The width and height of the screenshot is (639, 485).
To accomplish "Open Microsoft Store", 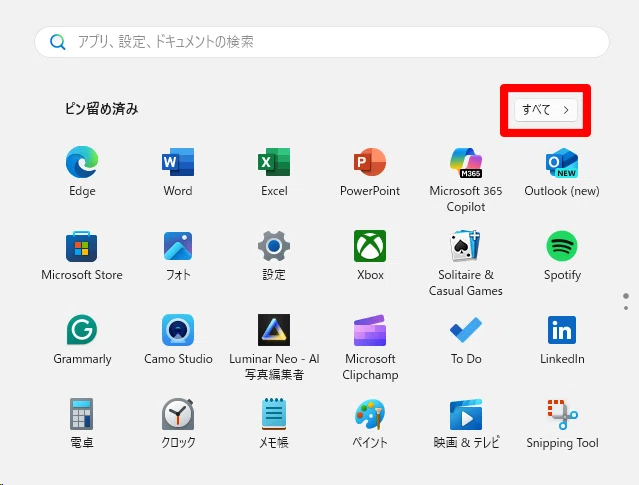I will pos(82,246).
